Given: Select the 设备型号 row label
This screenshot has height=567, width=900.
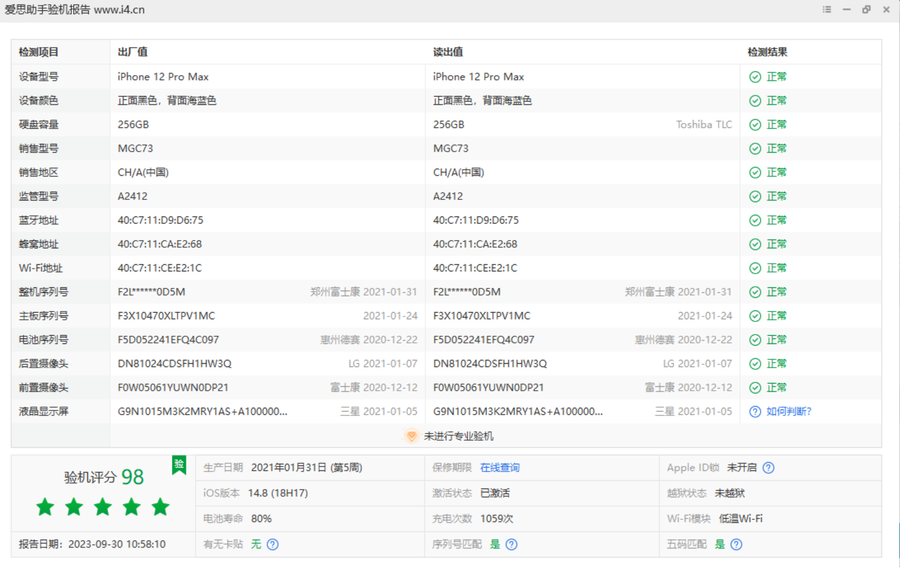Looking at the screenshot, I should 38,77.
